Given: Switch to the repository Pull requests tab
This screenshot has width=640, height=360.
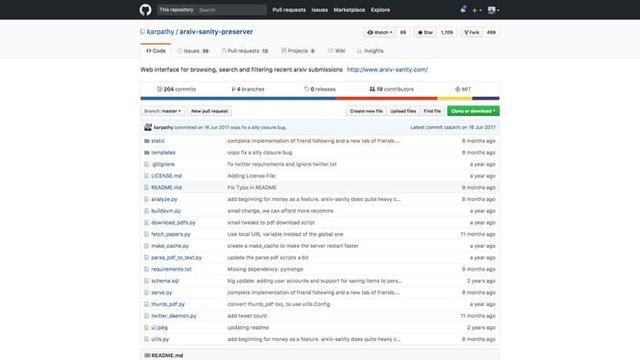Looking at the screenshot, I should [x=245, y=51].
